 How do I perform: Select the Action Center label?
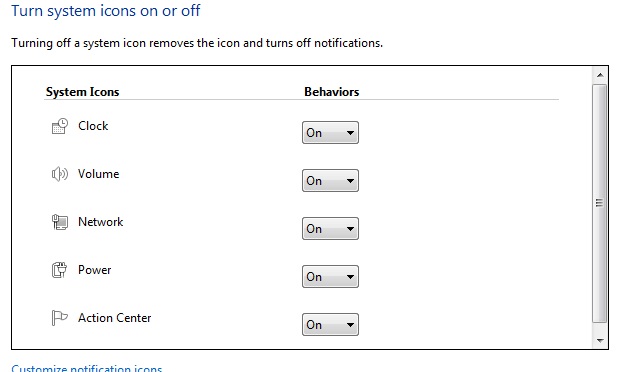(x=115, y=318)
